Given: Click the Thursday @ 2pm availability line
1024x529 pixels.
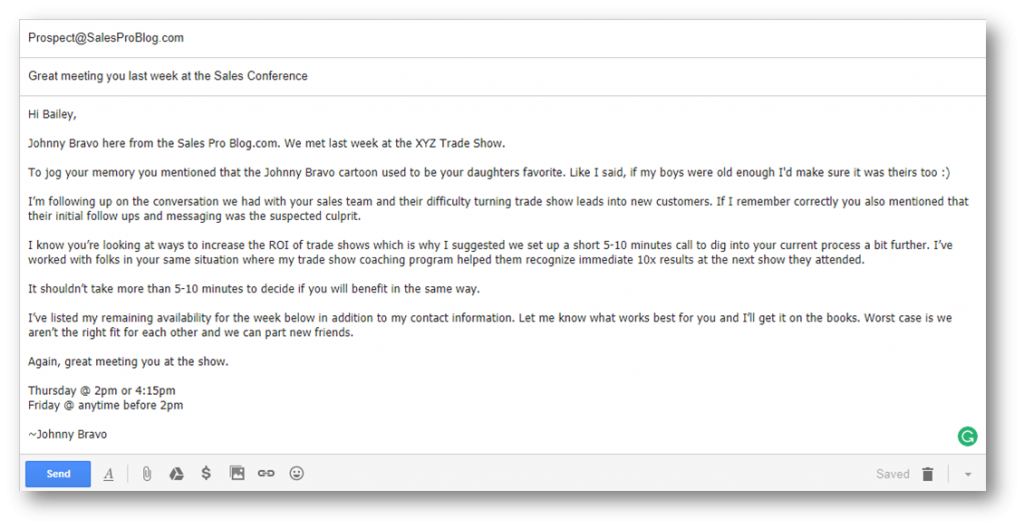Looking at the screenshot, I should tap(102, 391).
